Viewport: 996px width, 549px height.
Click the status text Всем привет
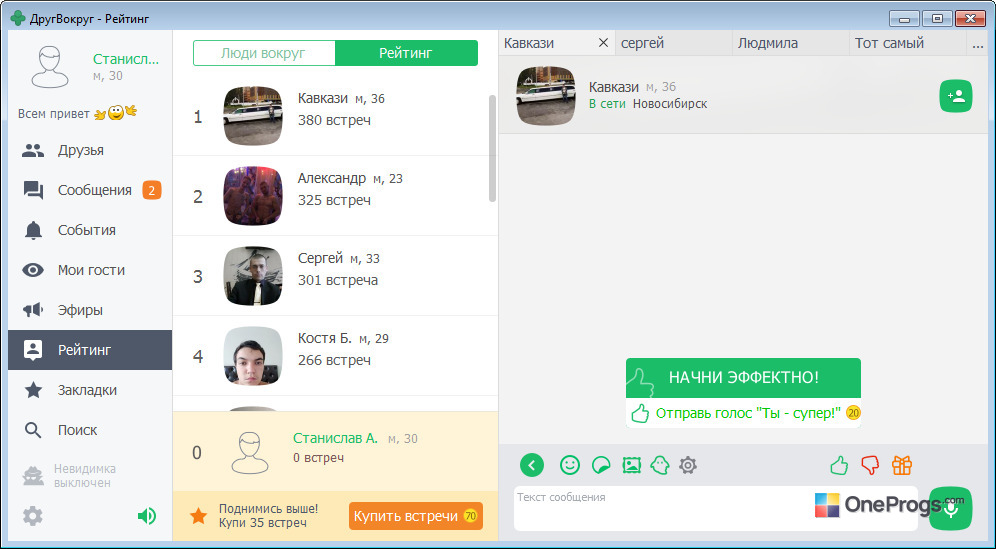point(53,114)
